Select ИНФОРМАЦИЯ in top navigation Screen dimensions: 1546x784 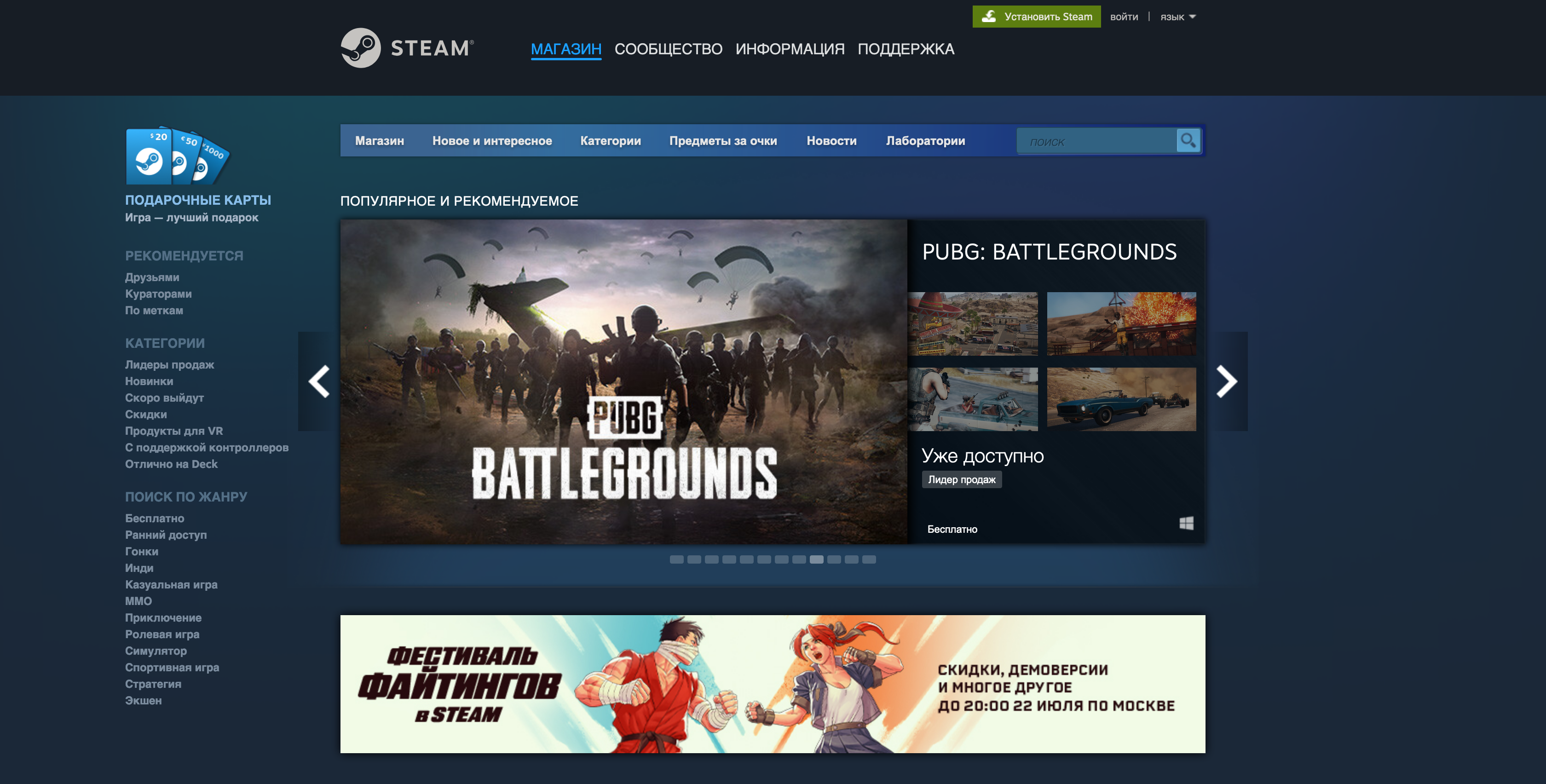click(x=790, y=49)
